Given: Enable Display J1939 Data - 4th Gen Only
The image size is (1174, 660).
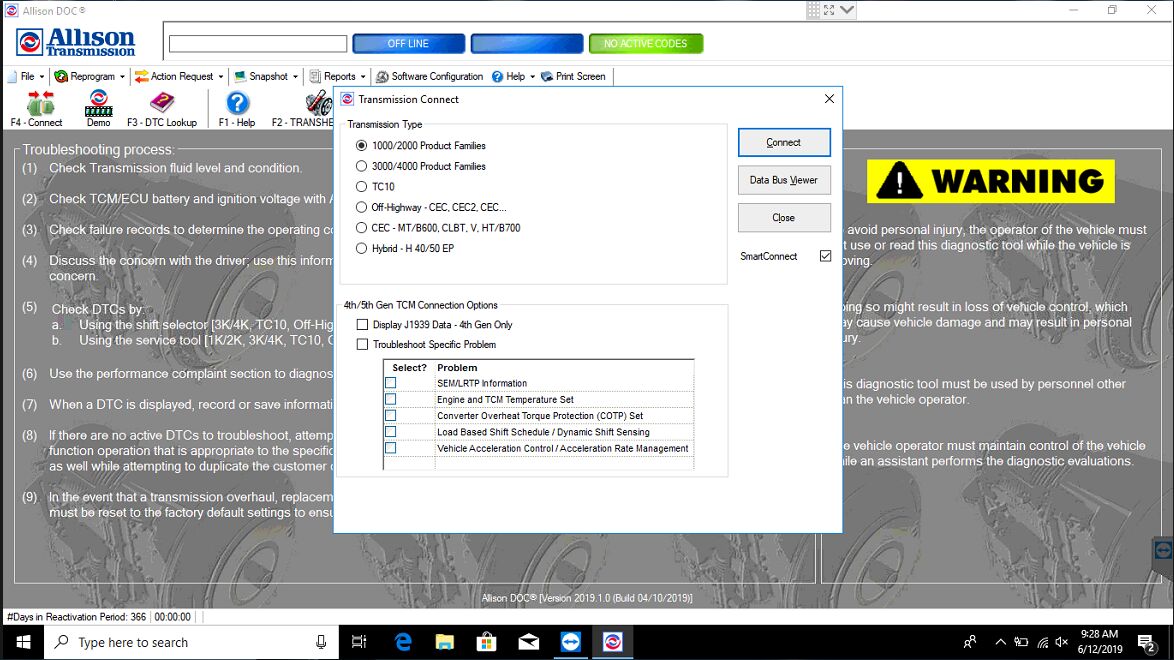Looking at the screenshot, I should [362, 325].
